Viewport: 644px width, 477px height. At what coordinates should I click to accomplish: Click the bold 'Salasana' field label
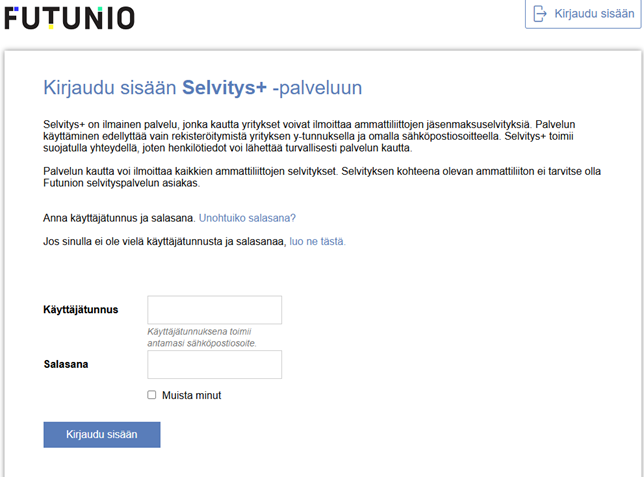(66, 364)
